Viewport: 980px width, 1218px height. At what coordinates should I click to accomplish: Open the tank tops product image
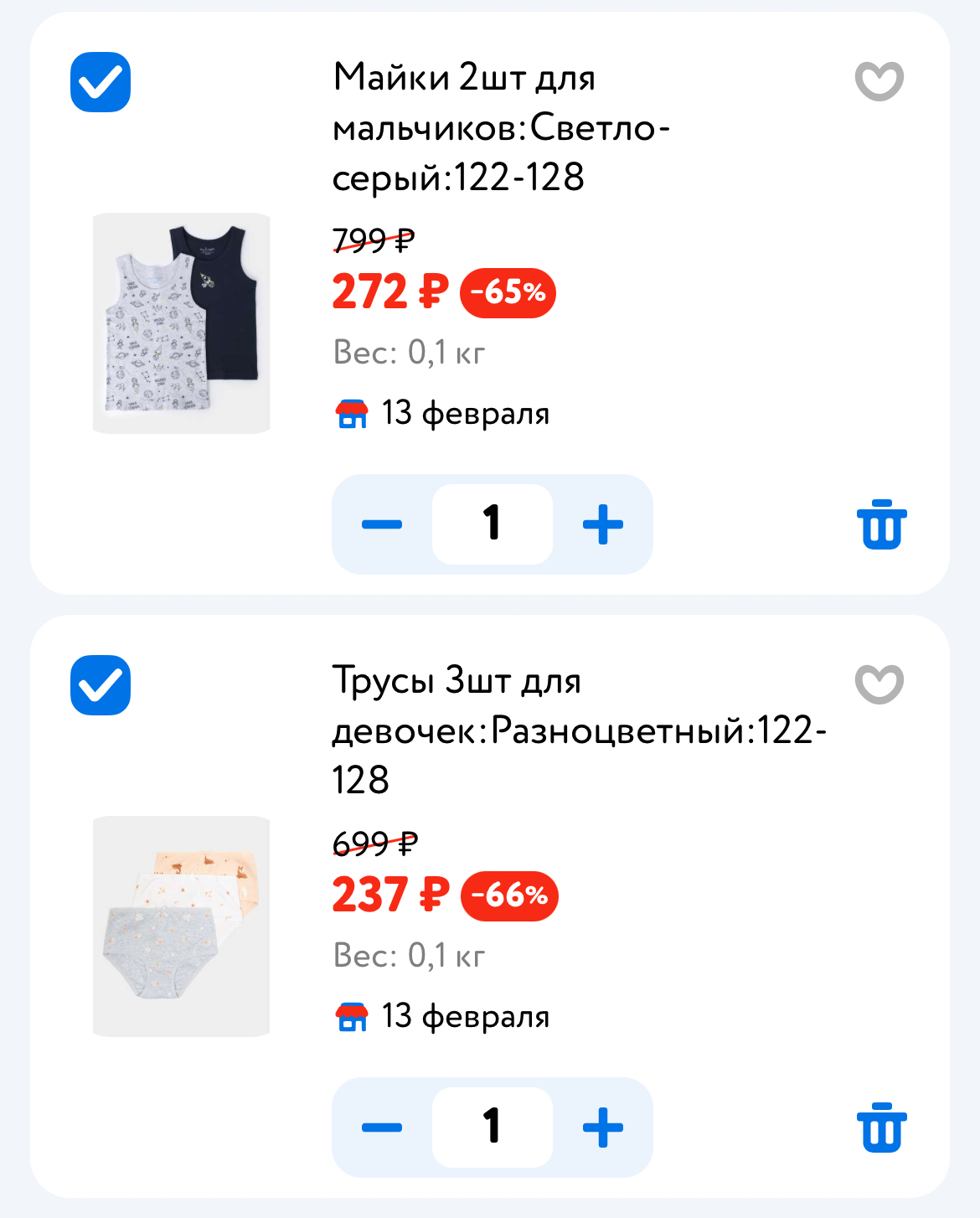coord(182,323)
